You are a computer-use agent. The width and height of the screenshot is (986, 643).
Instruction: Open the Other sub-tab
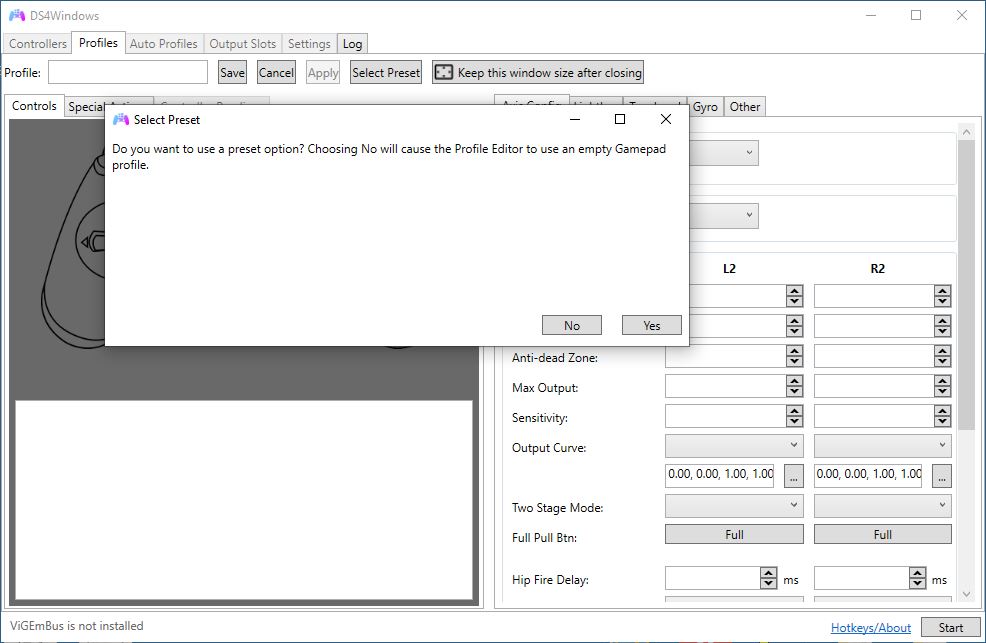pos(745,107)
